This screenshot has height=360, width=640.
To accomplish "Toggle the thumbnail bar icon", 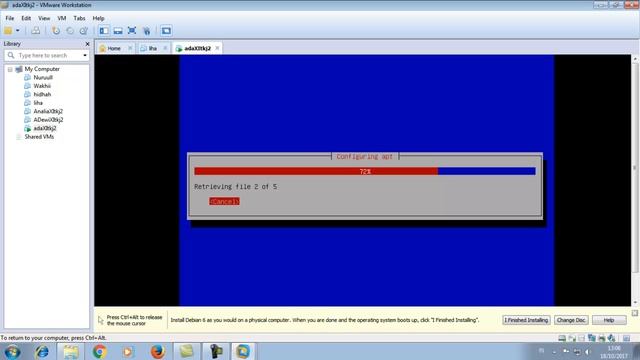I will pos(118,31).
